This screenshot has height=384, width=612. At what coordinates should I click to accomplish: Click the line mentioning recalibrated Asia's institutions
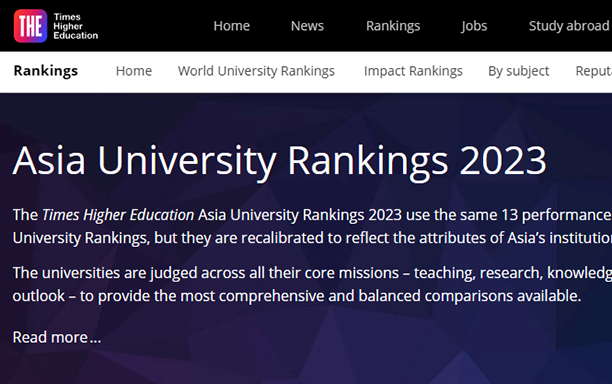(x=312, y=238)
